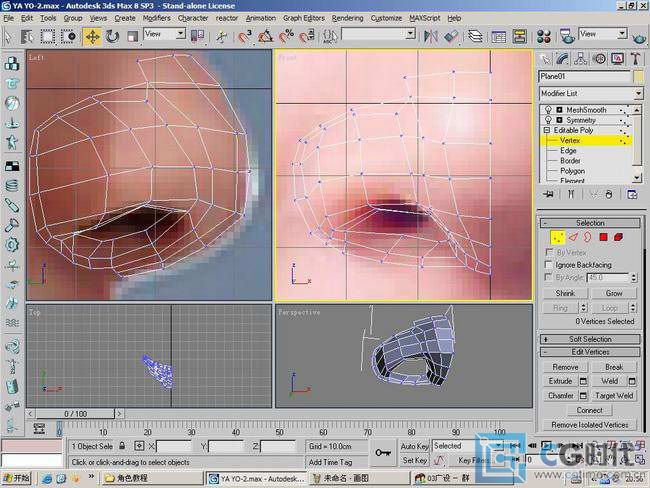
Task: Toggle selection lock padlock icon
Action: tap(122, 446)
